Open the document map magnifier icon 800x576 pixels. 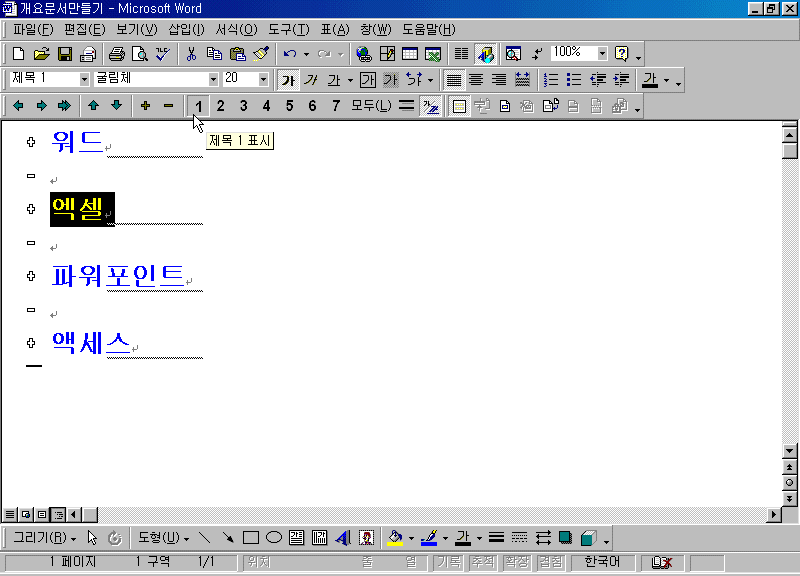coord(513,54)
